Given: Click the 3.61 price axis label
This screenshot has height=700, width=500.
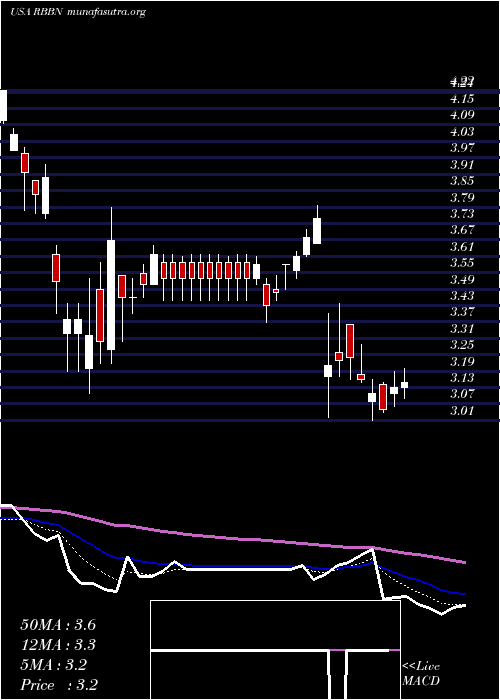Looking at the screenshot, I should coord(462,246).
